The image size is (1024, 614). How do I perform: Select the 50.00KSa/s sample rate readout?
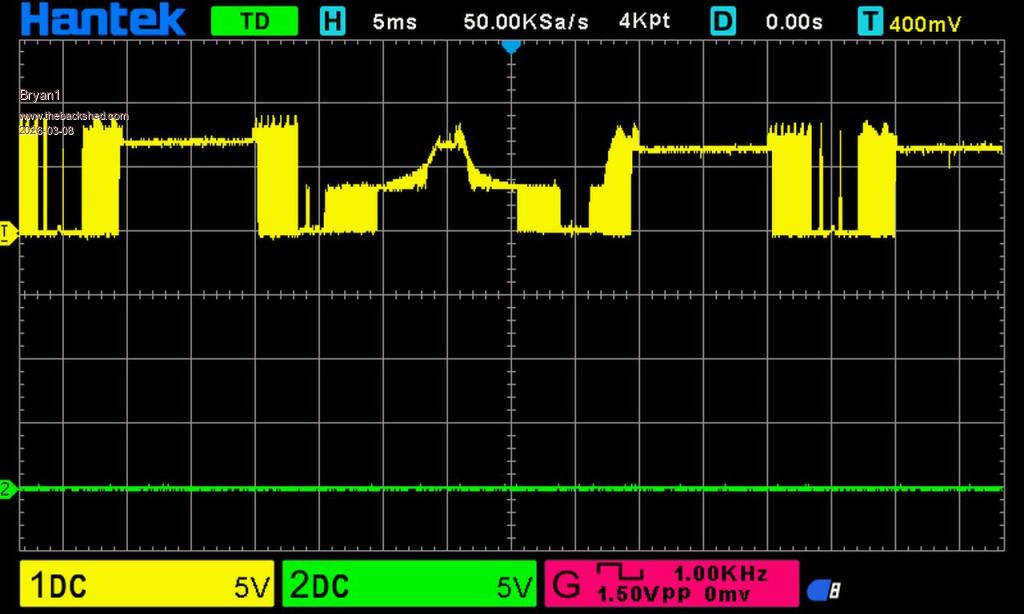526,21
